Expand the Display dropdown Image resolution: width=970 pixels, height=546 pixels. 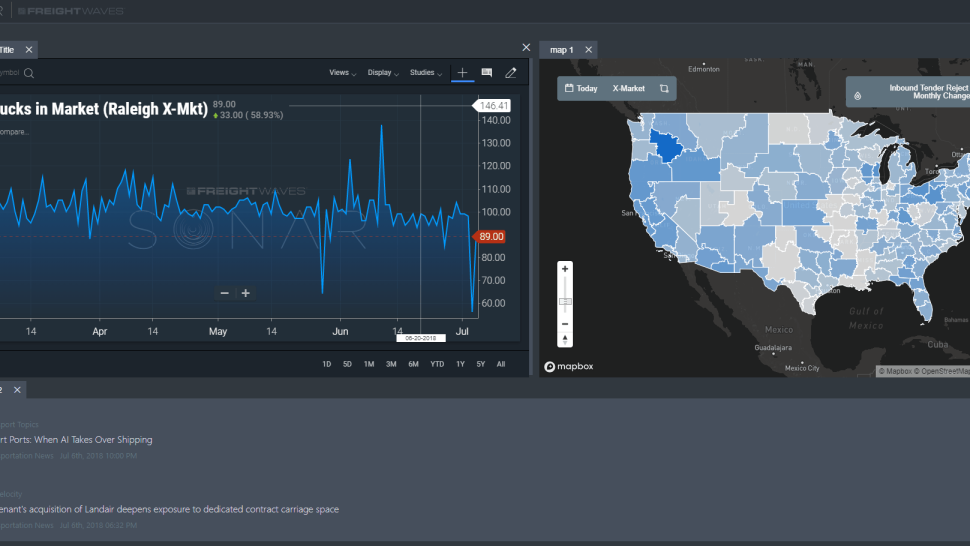click(x=383, y=73)
